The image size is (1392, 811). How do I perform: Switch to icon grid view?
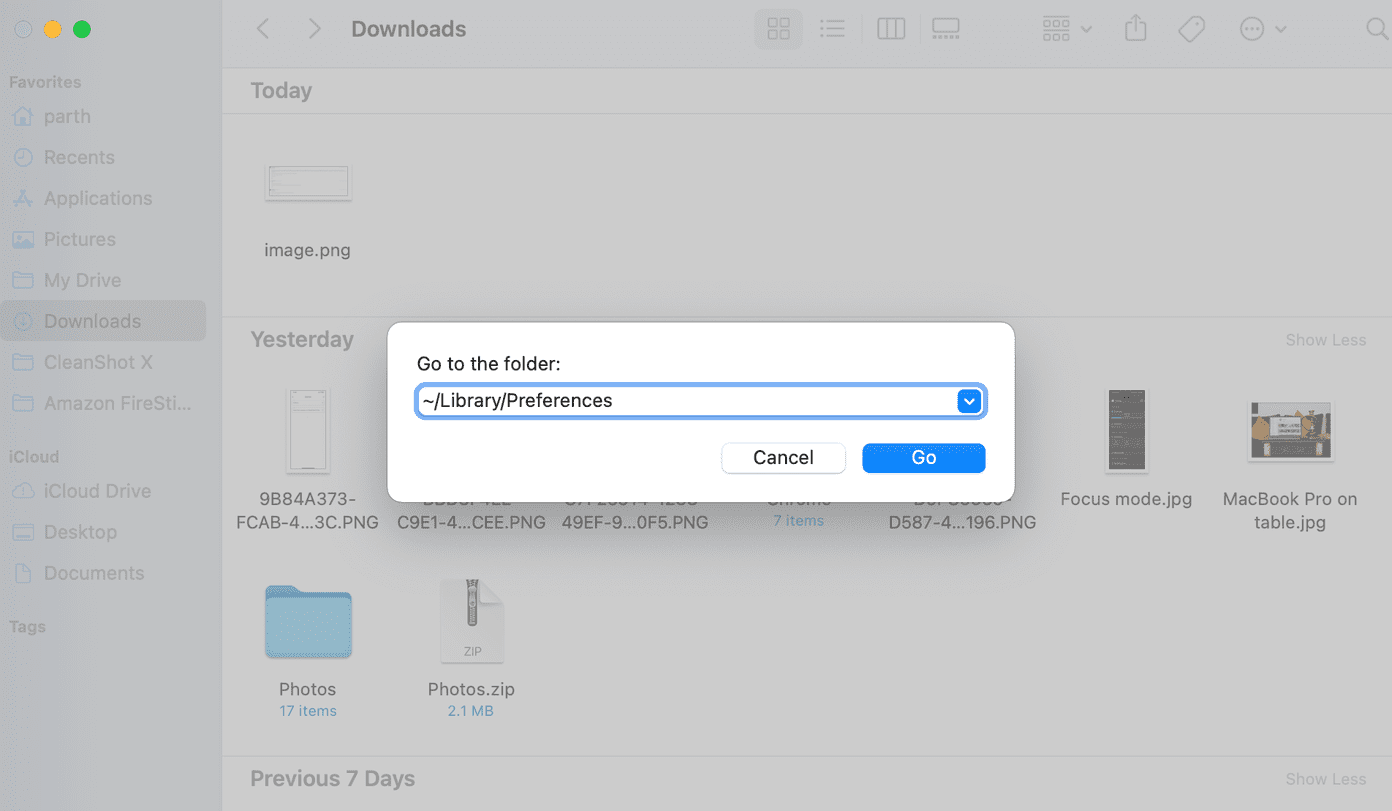(778, 29)
